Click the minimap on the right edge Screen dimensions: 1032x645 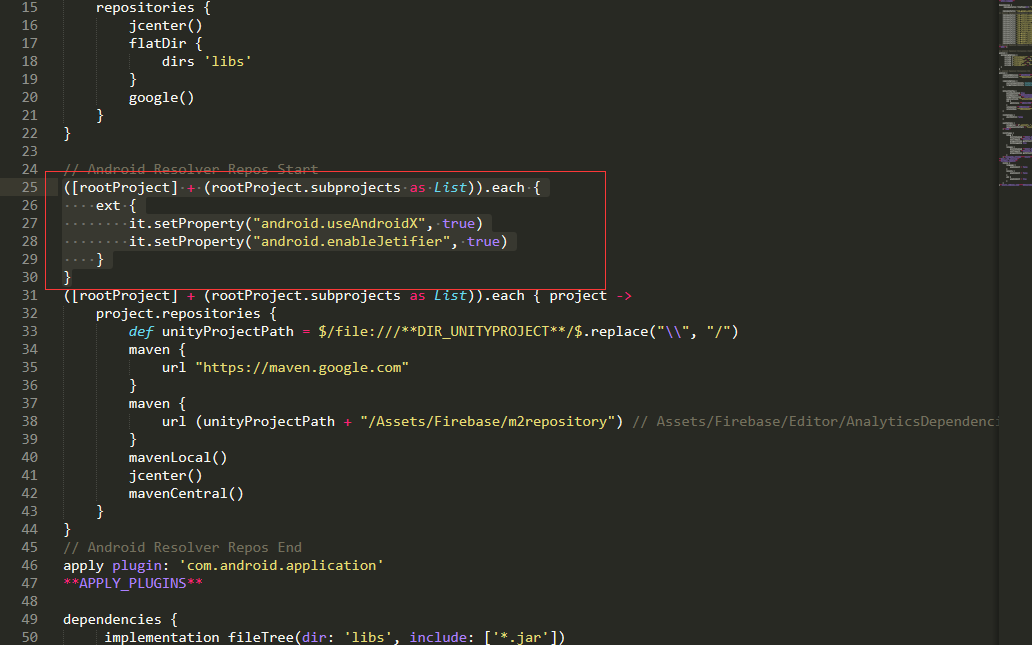(x=1015, y=92)
